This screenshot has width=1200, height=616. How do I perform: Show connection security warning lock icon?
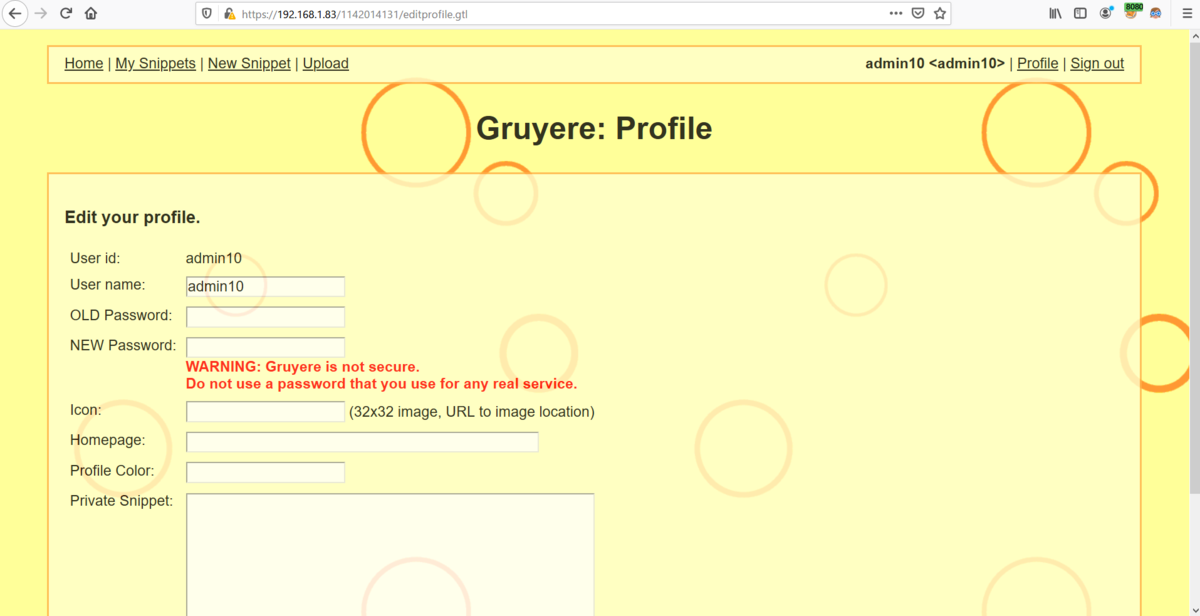(x=229, y=14)
